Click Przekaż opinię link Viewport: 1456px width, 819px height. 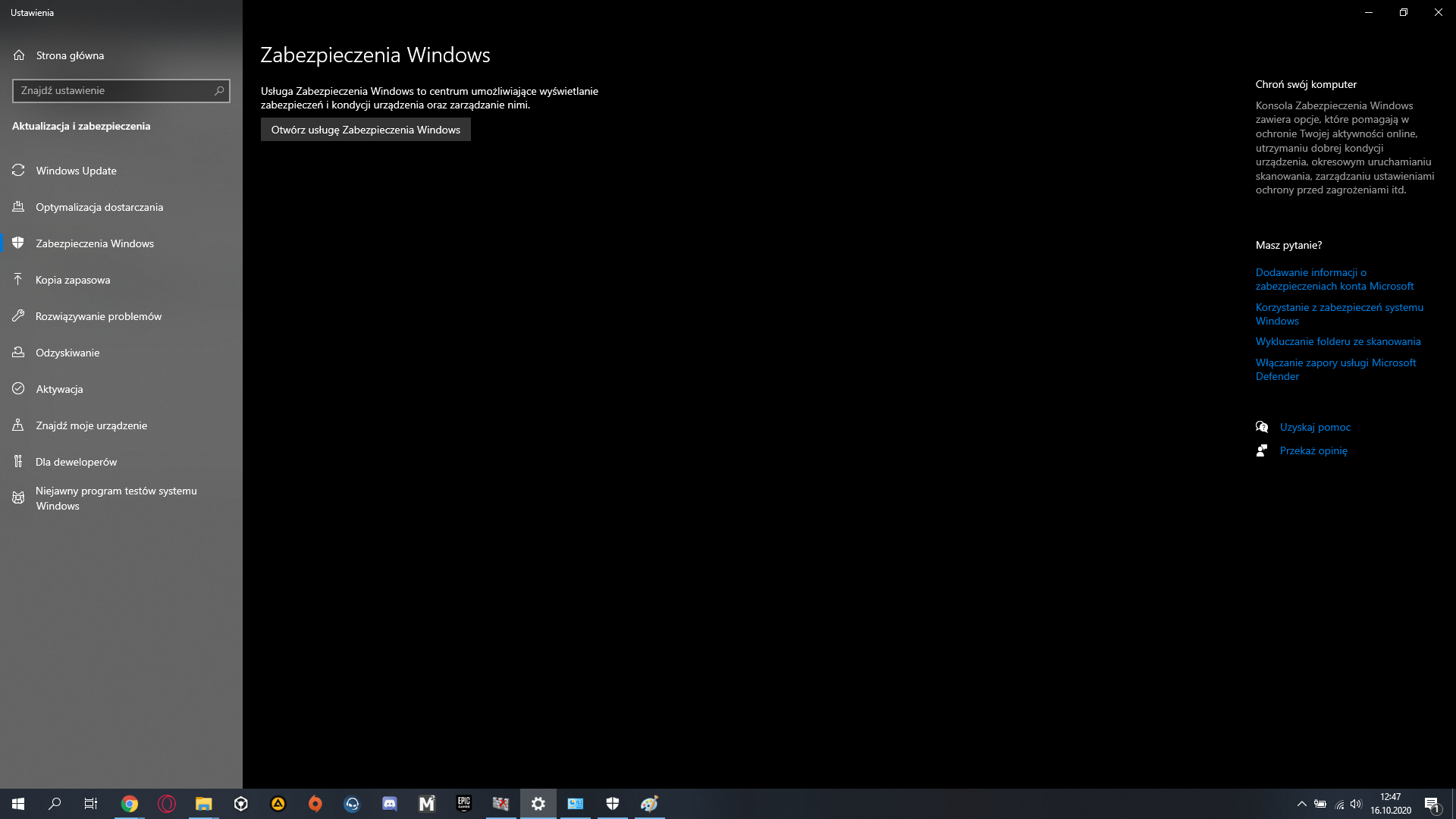pos(1313,450)
